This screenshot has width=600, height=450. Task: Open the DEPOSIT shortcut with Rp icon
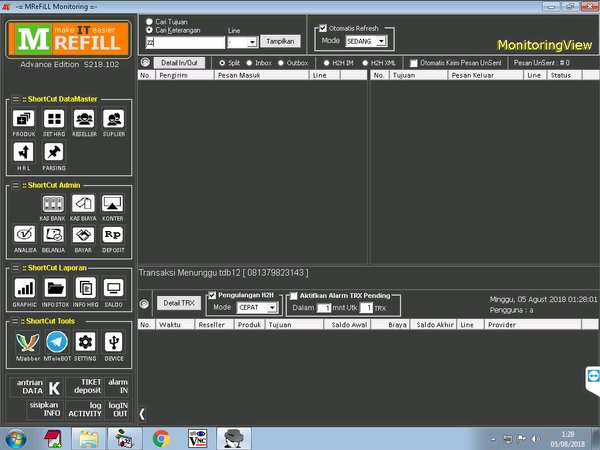click(113, 236)
